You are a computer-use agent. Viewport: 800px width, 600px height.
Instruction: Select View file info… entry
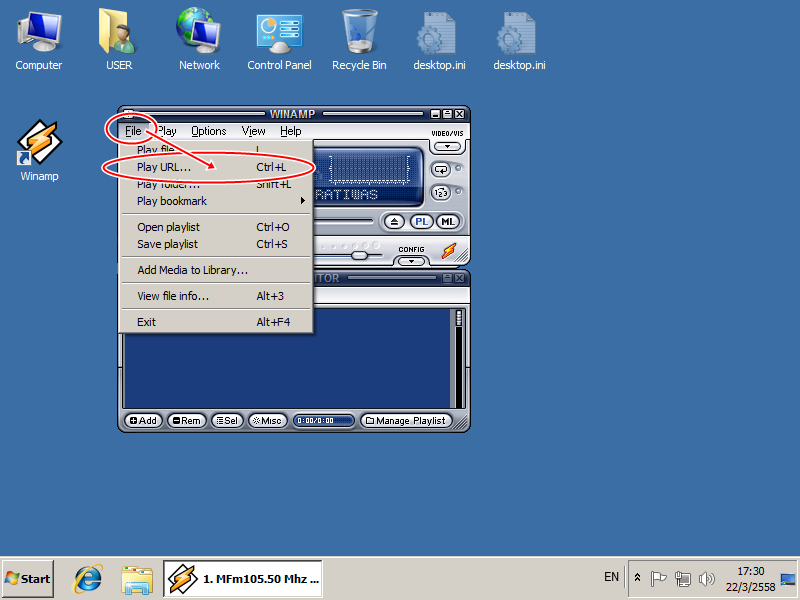[216, 296]
